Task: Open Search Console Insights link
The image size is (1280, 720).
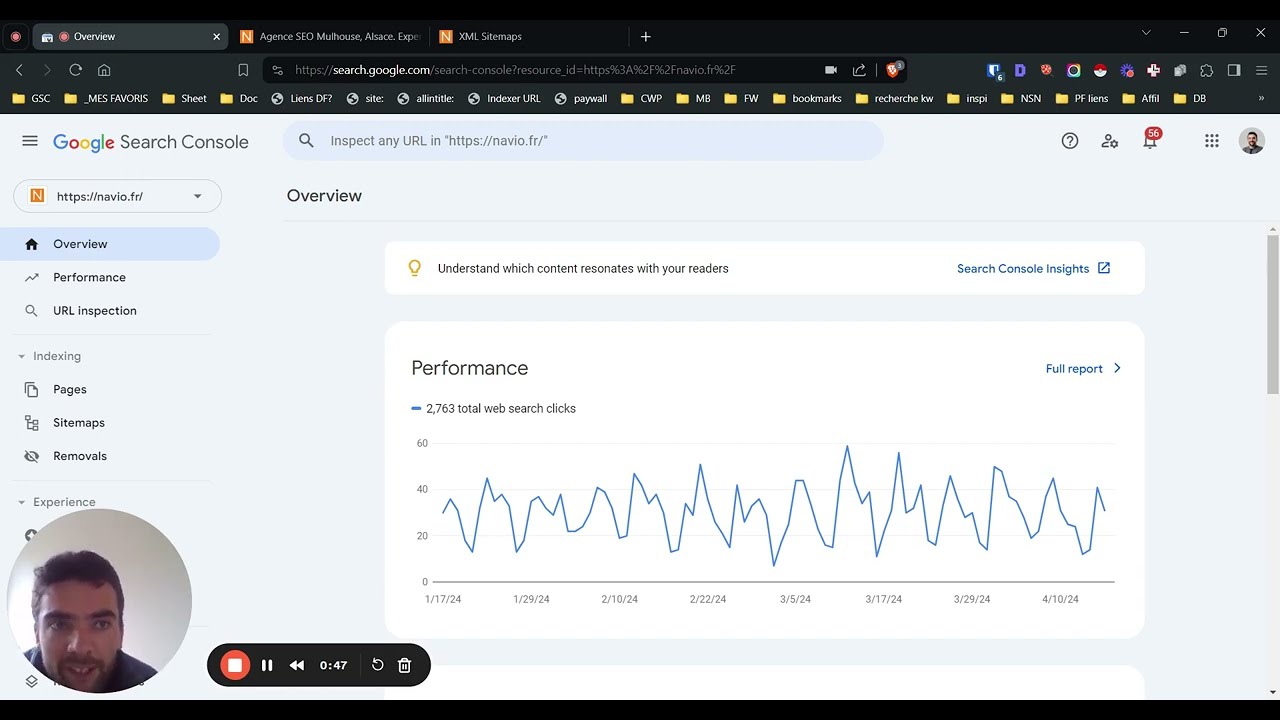Action: tap(1034, 268)
